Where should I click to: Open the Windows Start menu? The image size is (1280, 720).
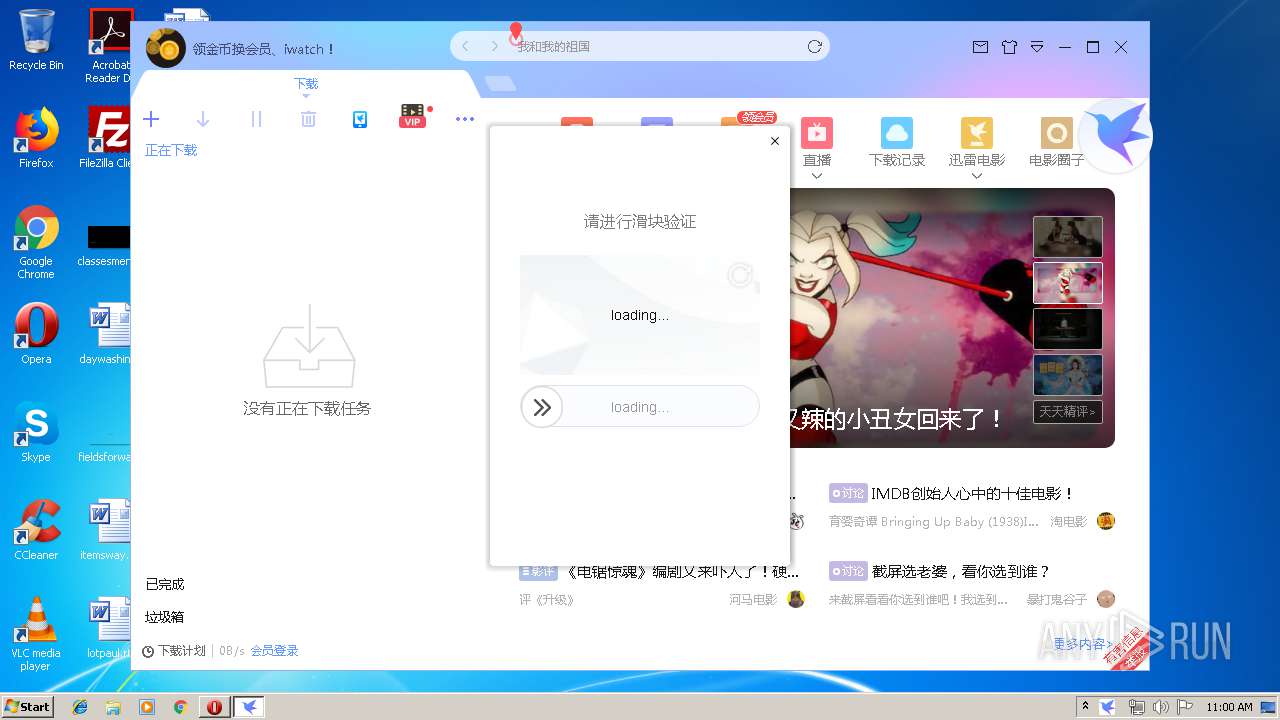pos(27,706)
